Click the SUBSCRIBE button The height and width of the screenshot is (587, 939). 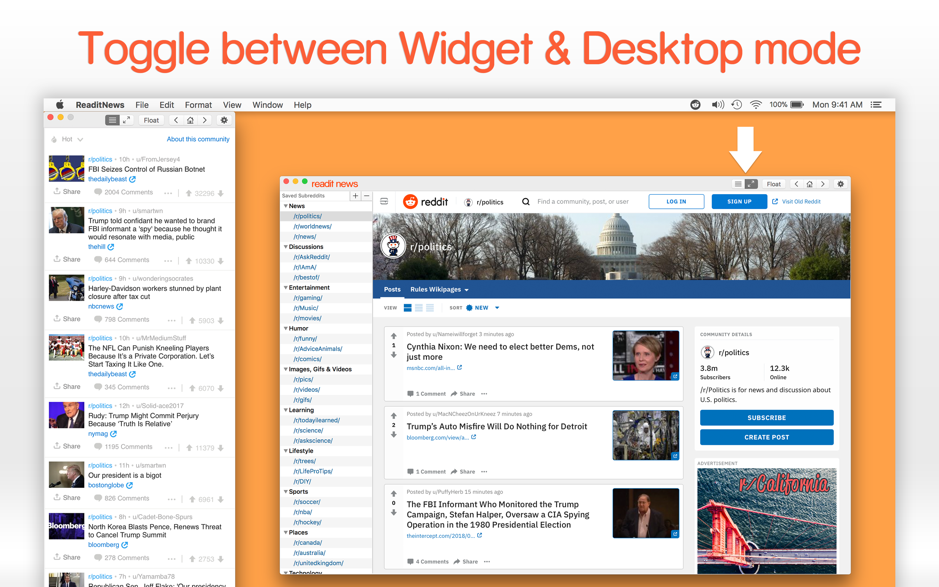(767, 417)
